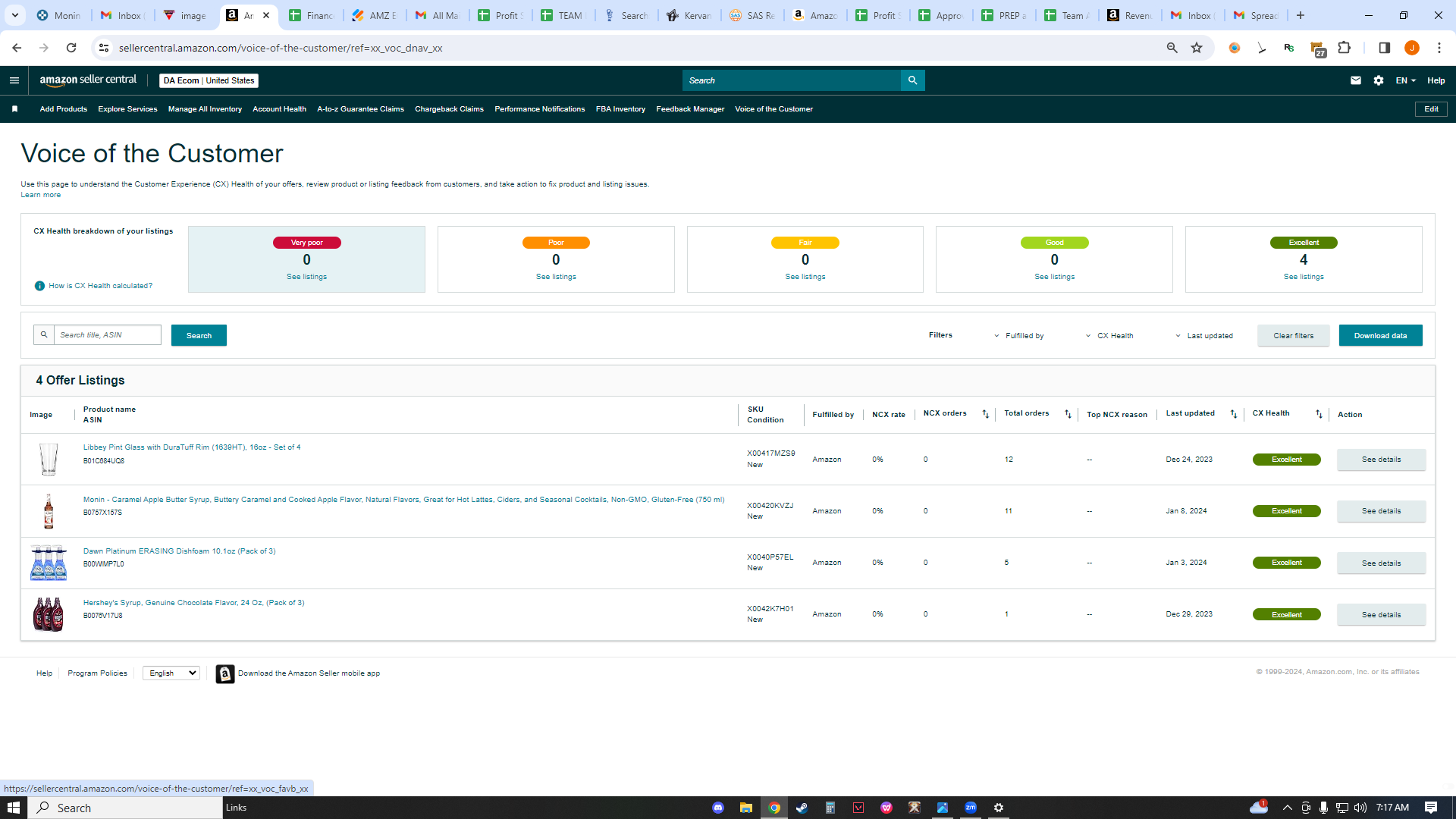Open the settings gear in Seller Central
The image size is (1456, 819).
[1379, 80]
